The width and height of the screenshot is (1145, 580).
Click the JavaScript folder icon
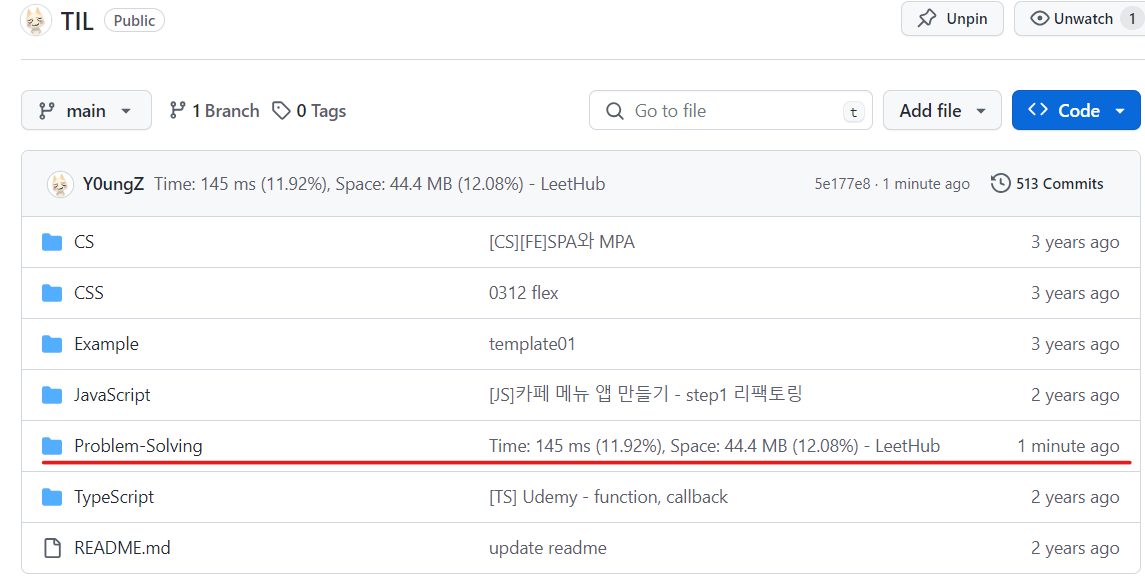click(52, 395)
